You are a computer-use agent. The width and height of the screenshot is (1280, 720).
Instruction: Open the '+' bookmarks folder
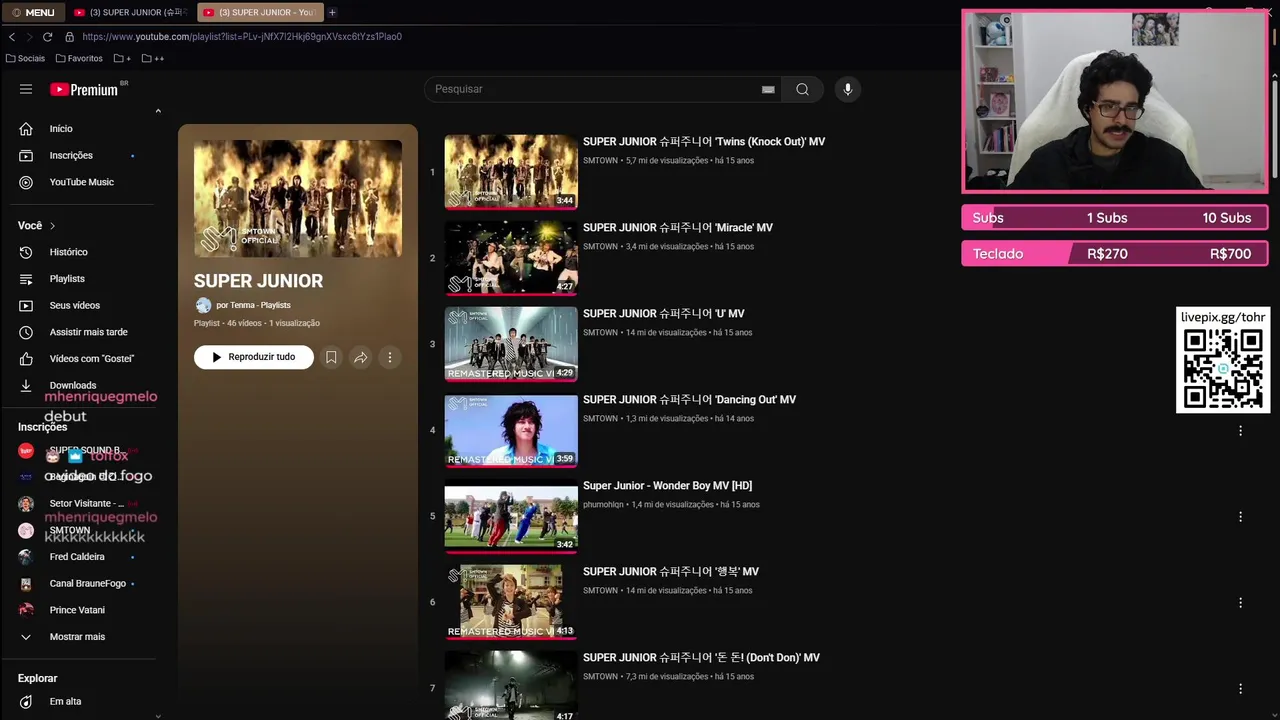tap(122, 58)
